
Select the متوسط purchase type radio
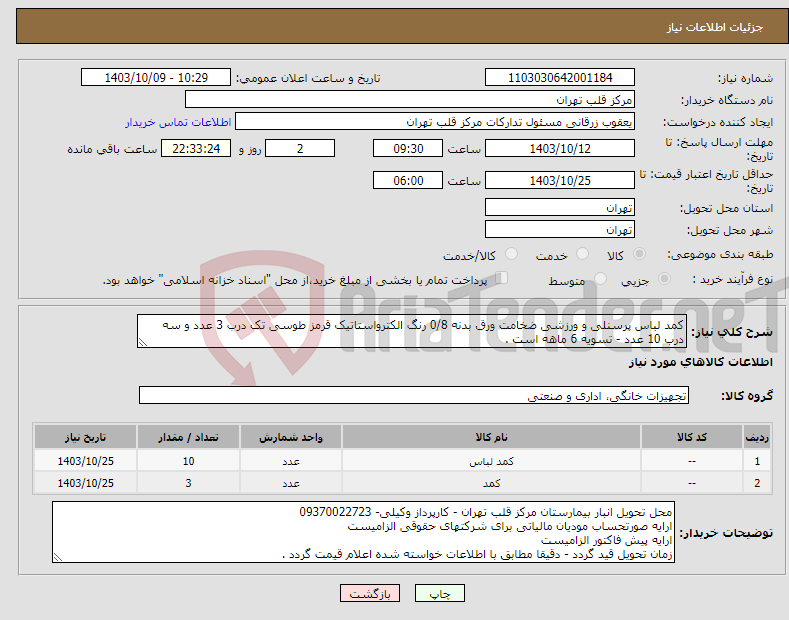600,279
